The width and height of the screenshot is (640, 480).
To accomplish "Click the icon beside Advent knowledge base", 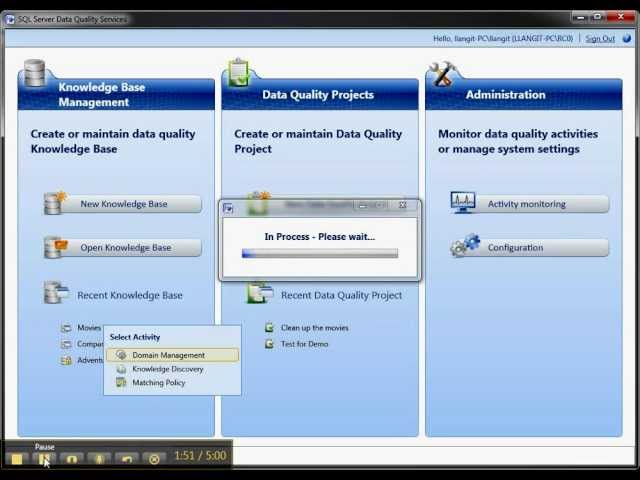I will 66,360.
